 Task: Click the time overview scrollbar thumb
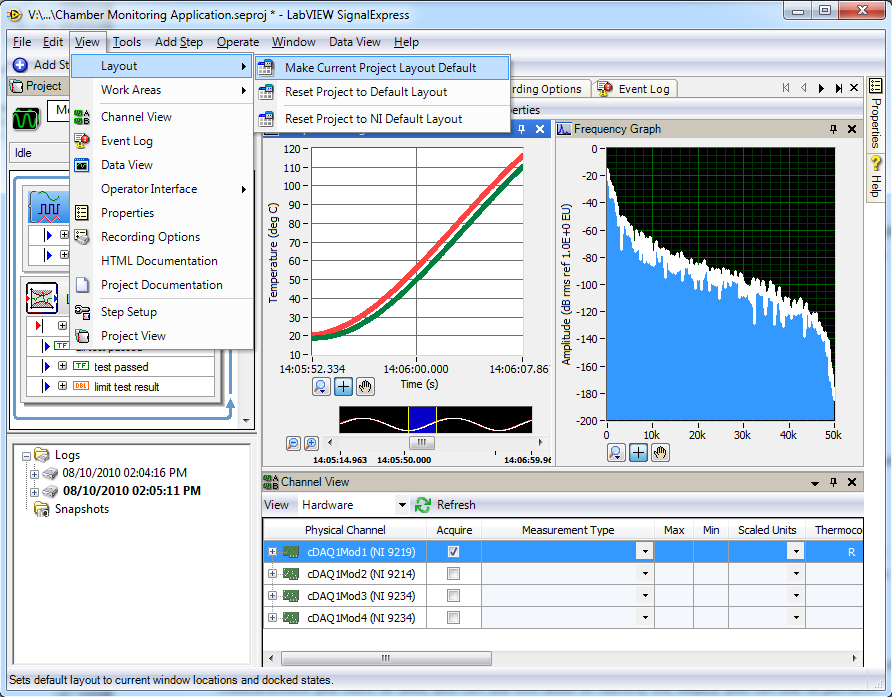coord(422,443)
